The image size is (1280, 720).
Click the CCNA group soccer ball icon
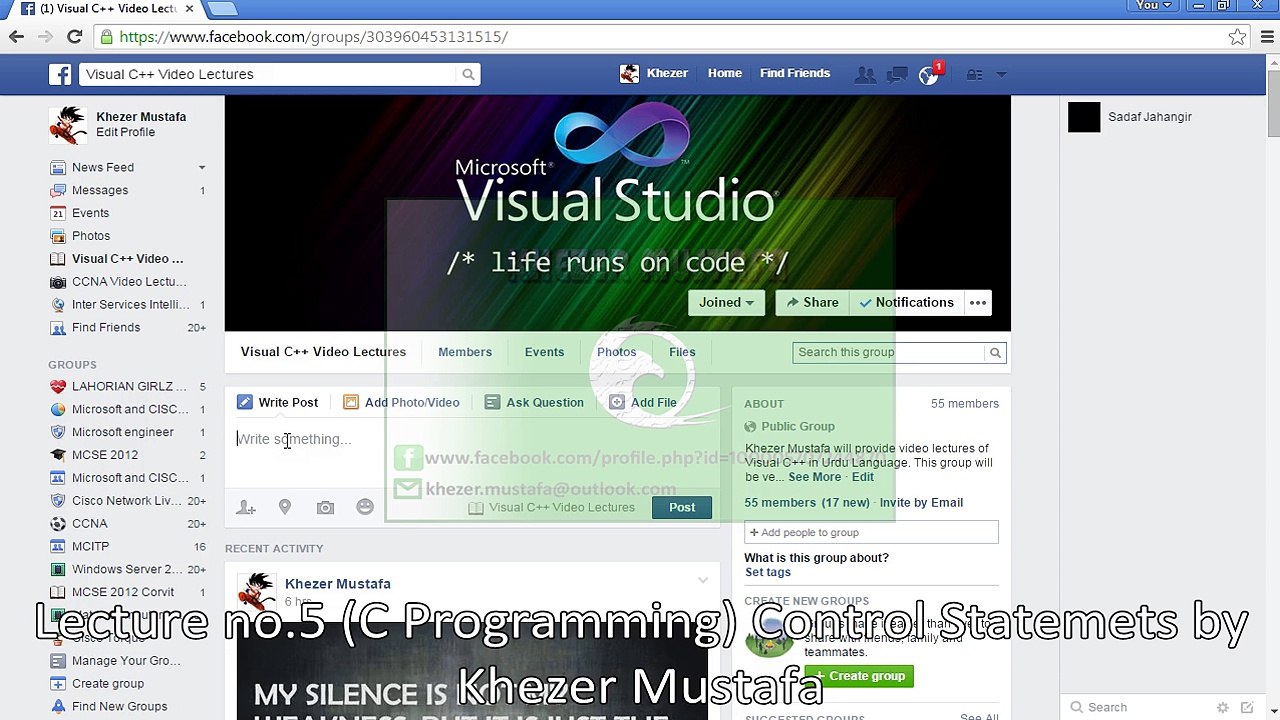[58, 524]
